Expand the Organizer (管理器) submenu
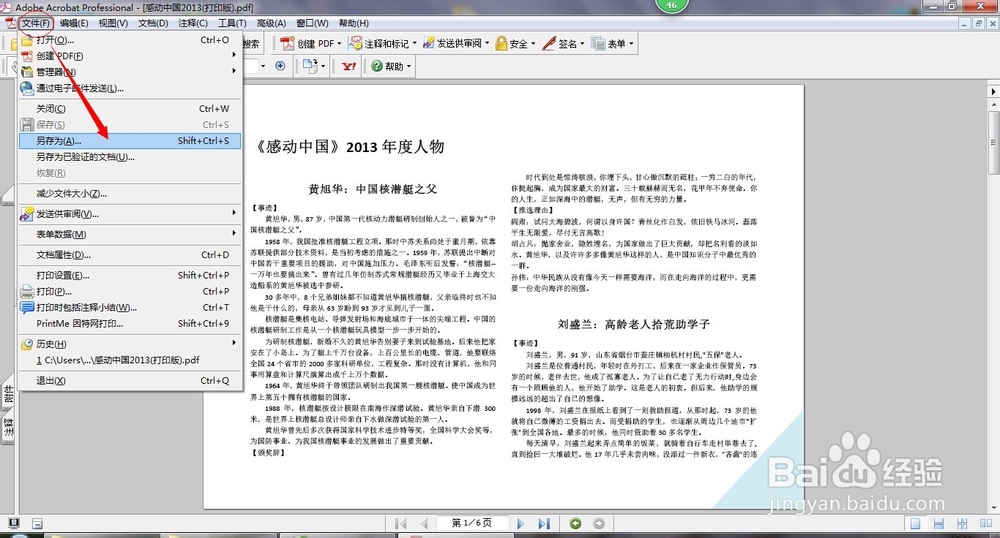 coord(130,72)
